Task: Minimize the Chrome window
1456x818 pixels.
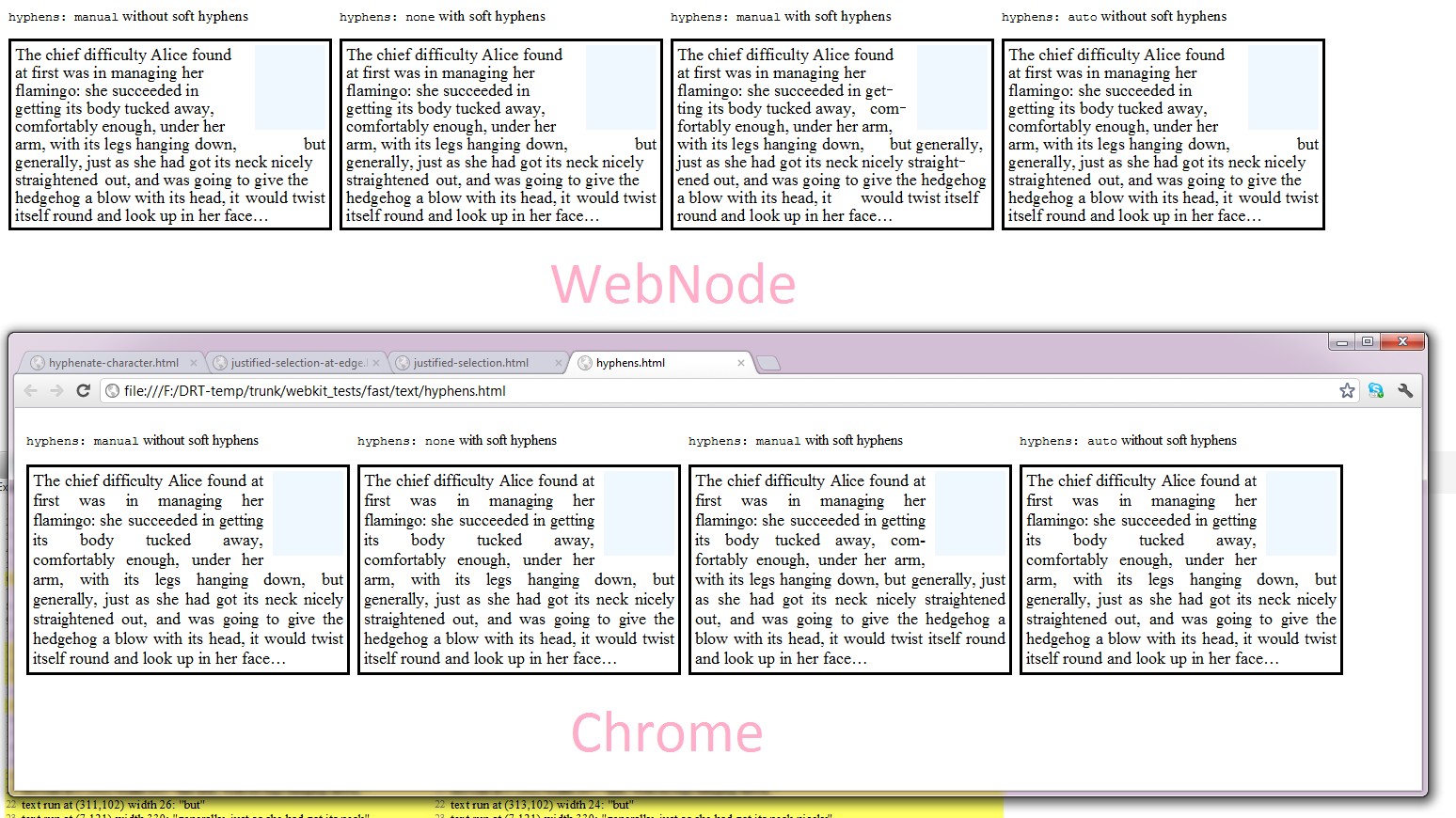Action: tap(1342, 341)
